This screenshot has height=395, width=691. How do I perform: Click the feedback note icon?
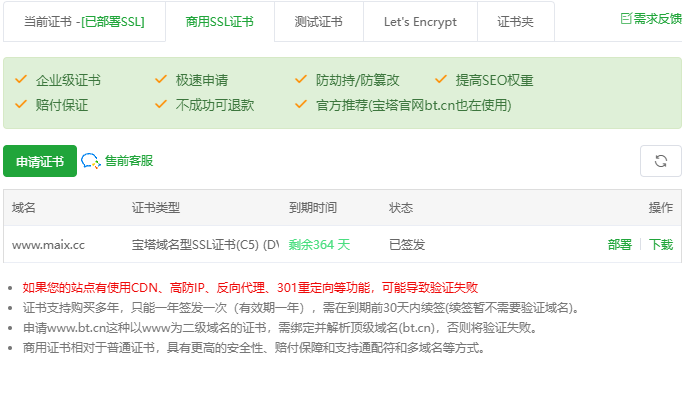pyautogui.click(x=626, y=19)
